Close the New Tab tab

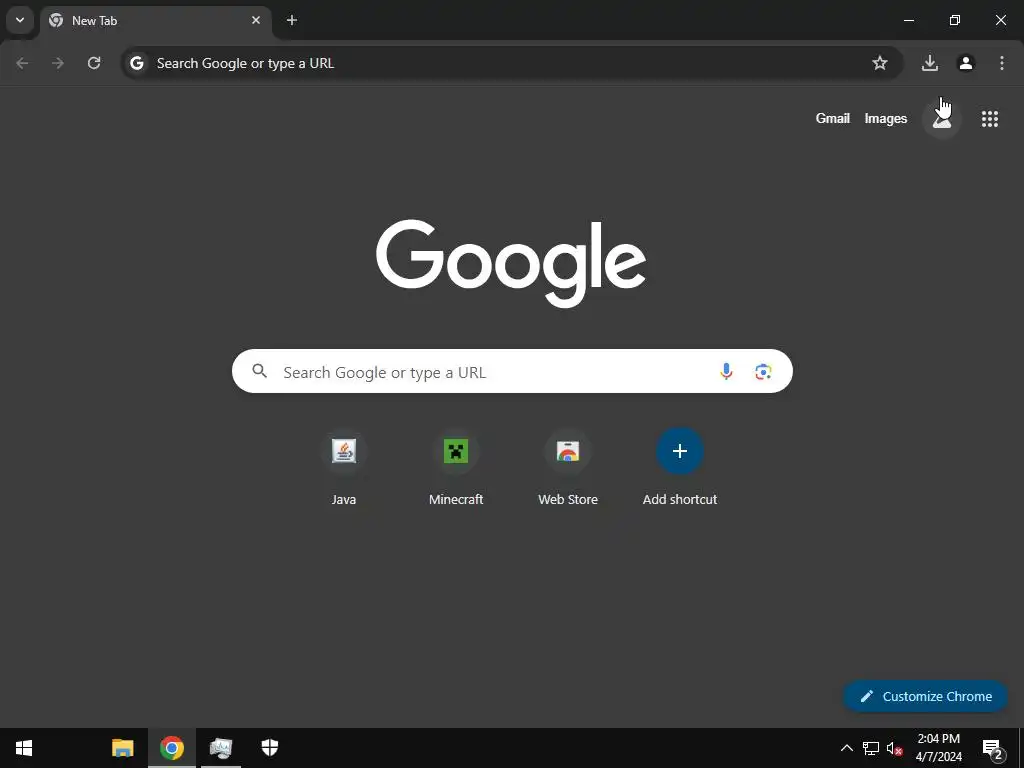click(x=256, y=20)
